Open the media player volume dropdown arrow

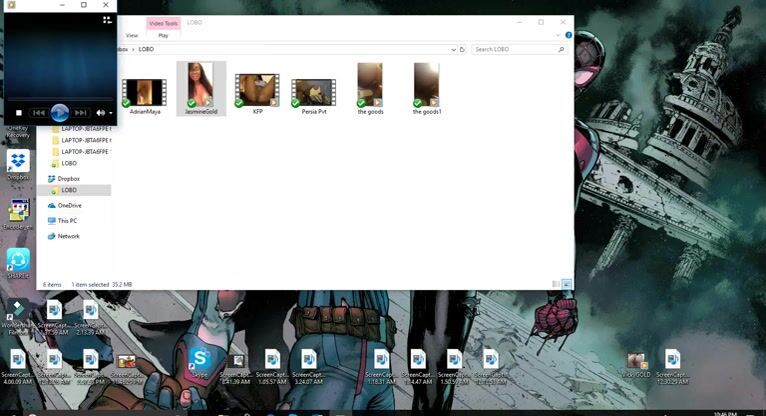click(x=109, y=113)
